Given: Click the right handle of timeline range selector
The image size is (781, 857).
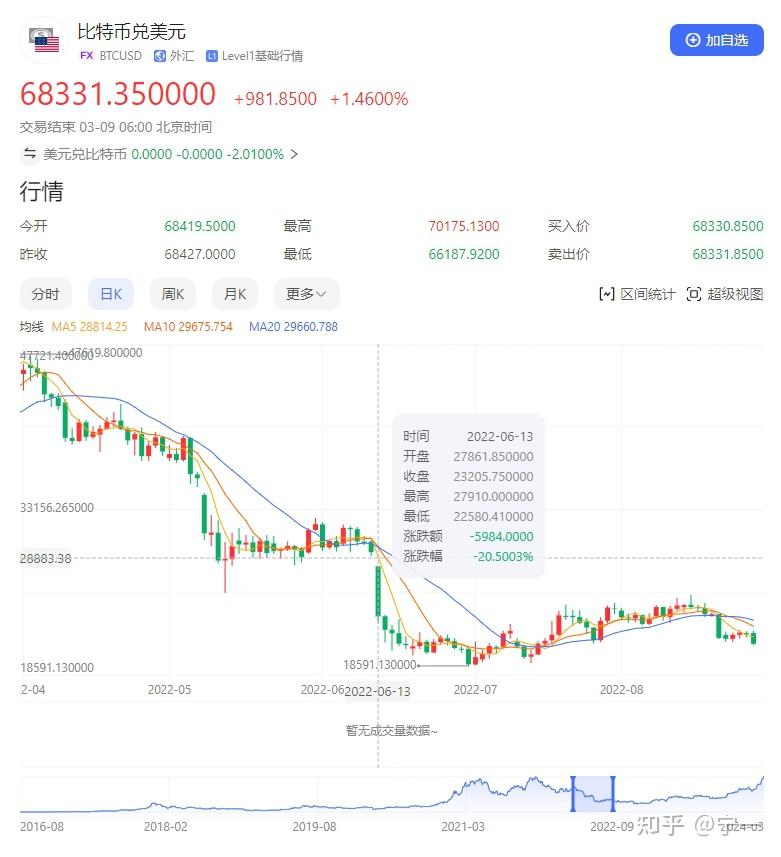Looking at the screenshot, I should tap(613, 794).
